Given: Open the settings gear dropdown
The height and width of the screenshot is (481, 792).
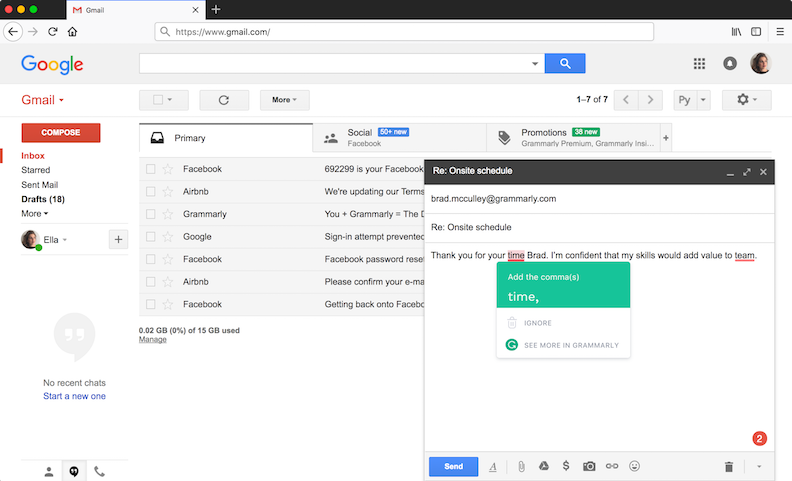Looking at the screenshot, I should [x=747, y=100].
